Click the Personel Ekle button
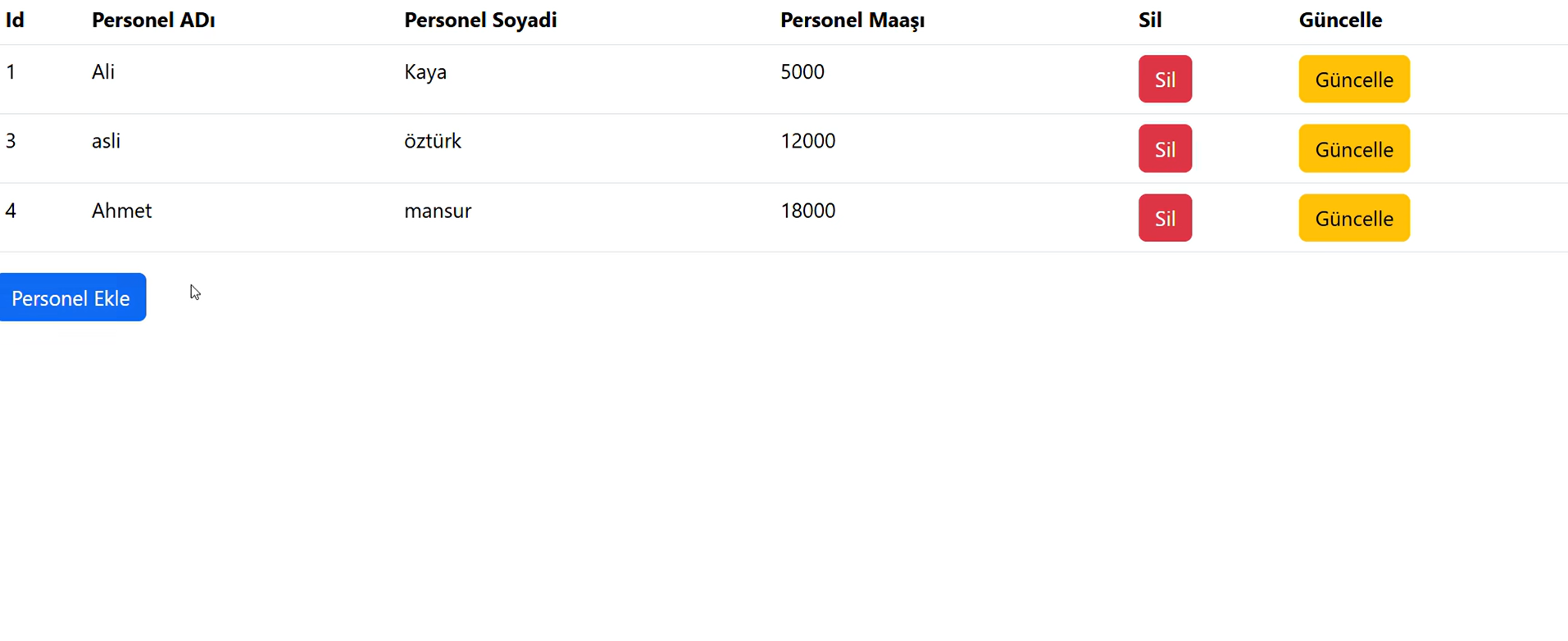 72,298
